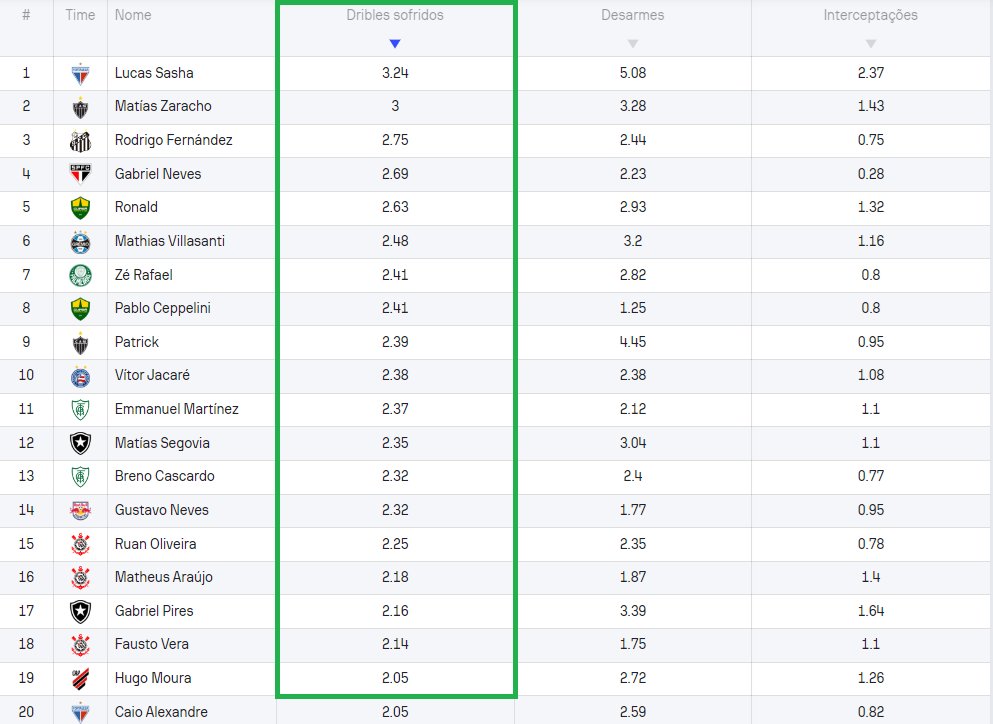Screen dimensions: 993x724
Task: Open the Botafogo crest next to Matías Segovia
Action: coord(80,443)
